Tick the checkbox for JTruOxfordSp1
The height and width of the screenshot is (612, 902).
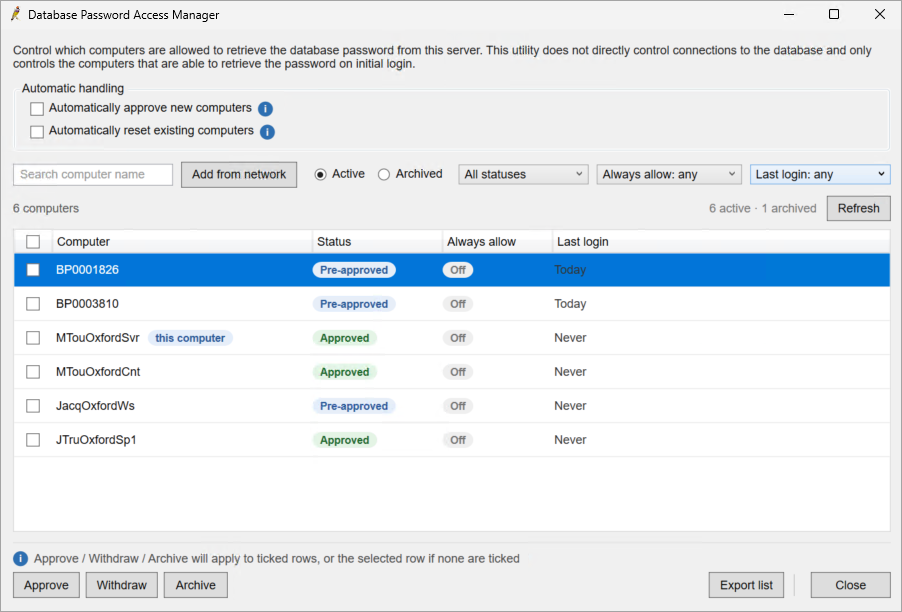33,440
